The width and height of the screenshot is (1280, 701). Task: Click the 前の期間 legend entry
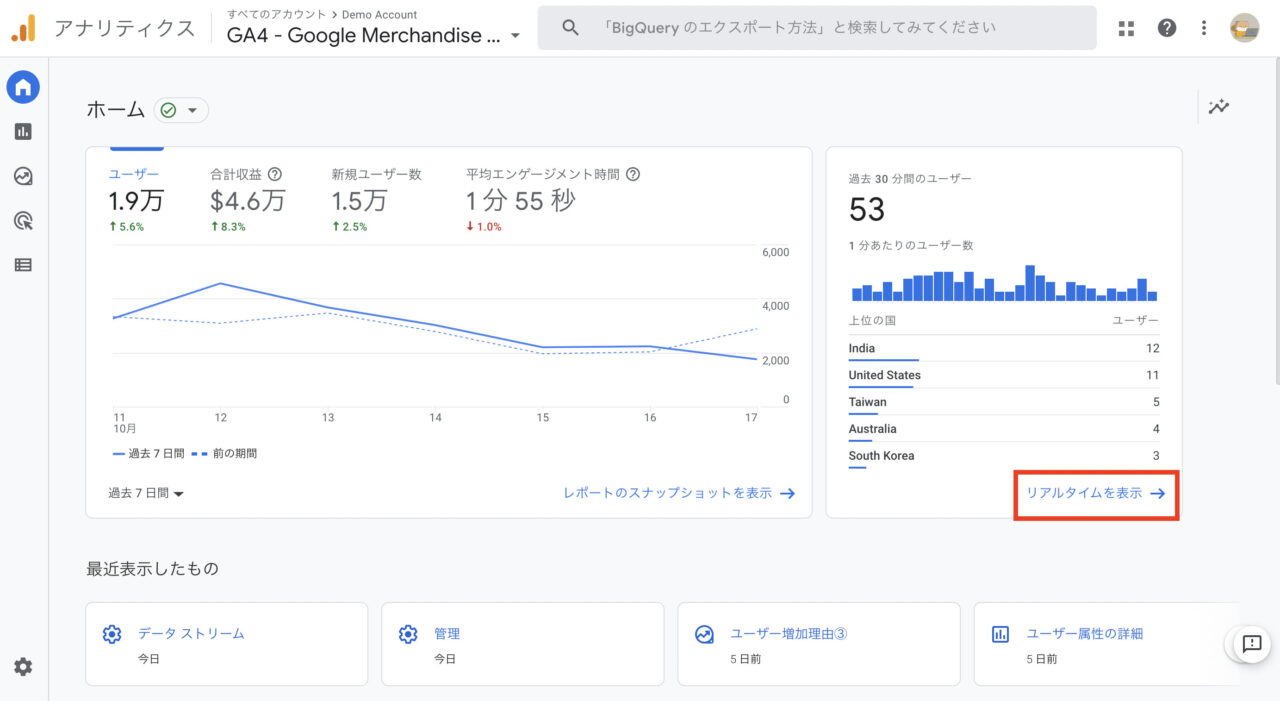pos(226,453)
